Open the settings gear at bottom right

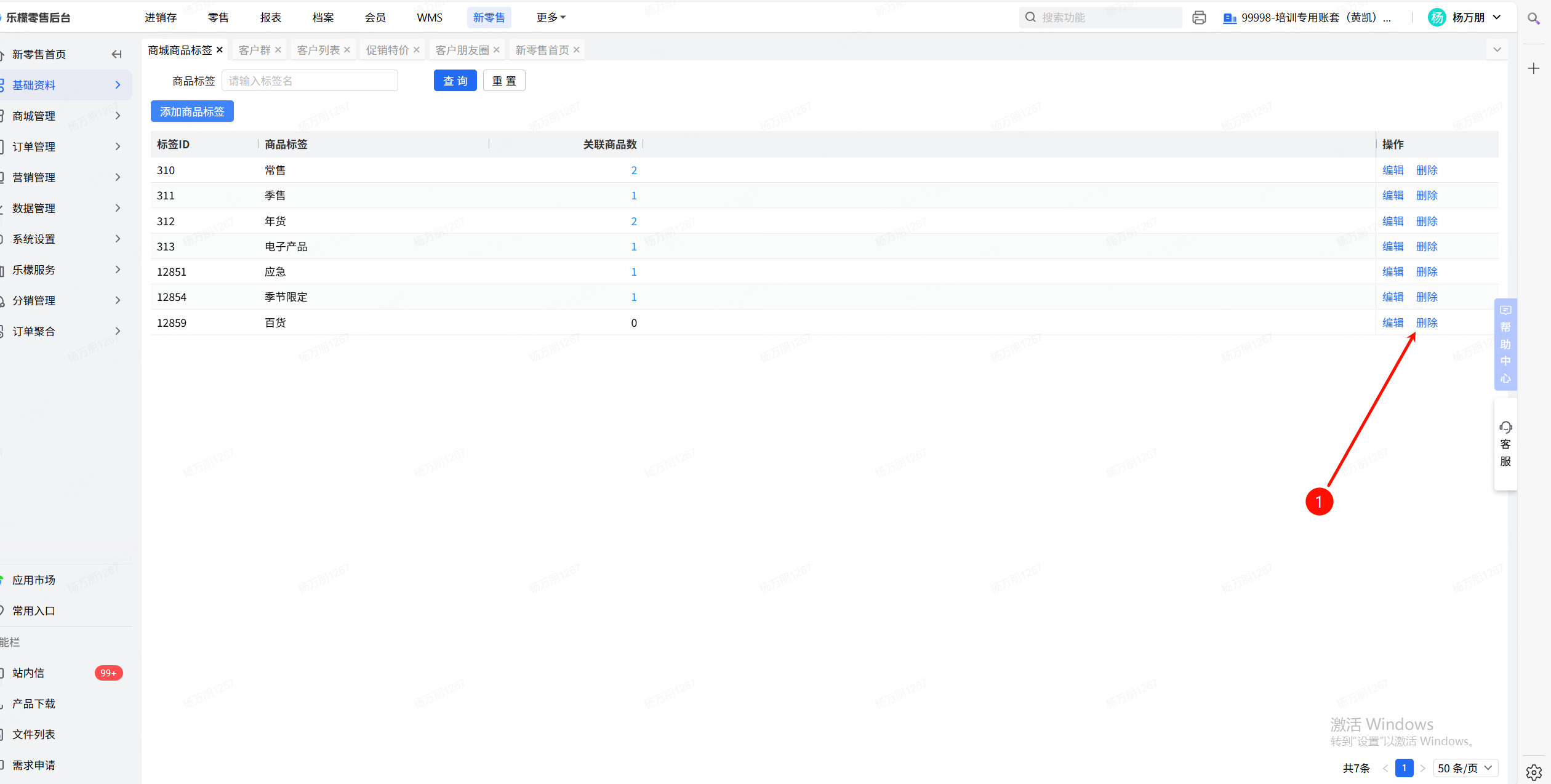(1534, 772)
